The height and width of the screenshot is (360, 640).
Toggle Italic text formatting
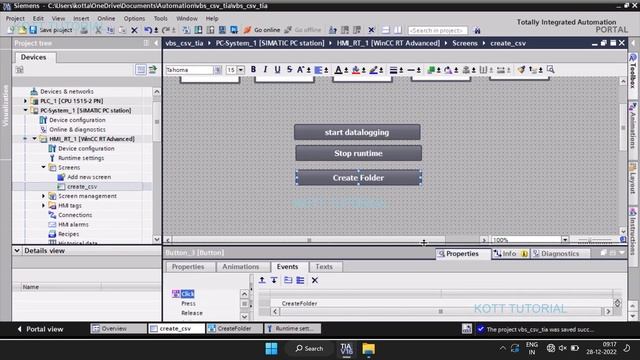click(265, 69)
